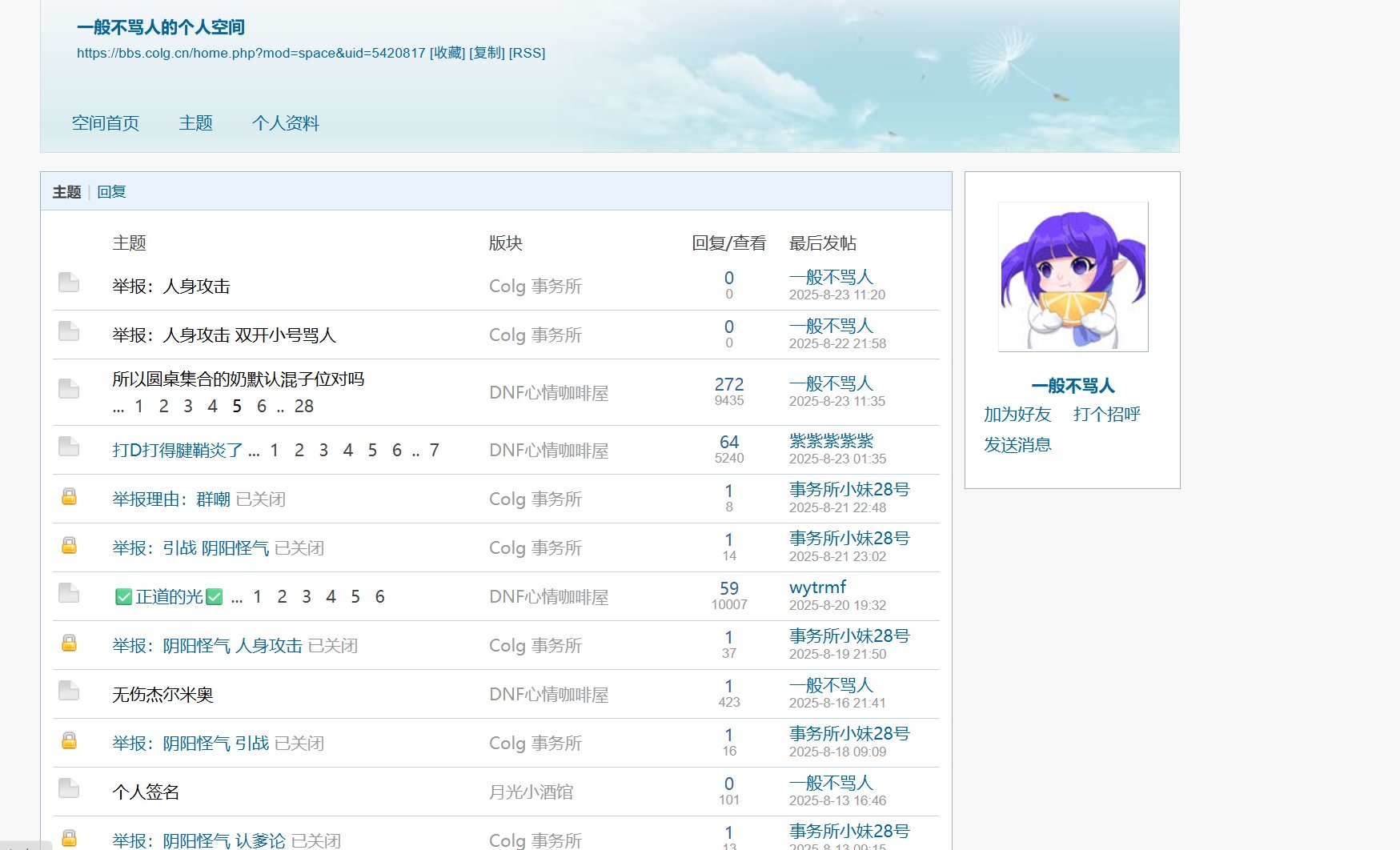Viewport: 1400px width, 850px height.
Task: Jump to page 28 of 所以圆桌集合 thread
Action: click(x=303, y=407)
